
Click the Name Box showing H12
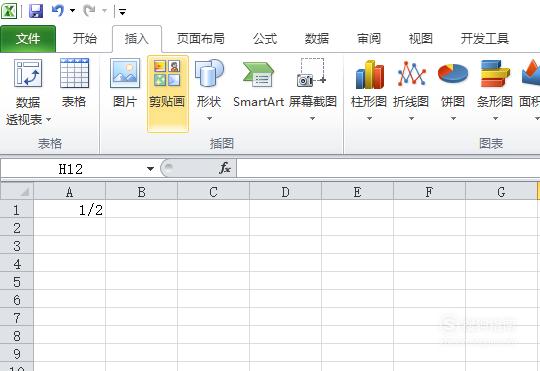click(71, 169)
